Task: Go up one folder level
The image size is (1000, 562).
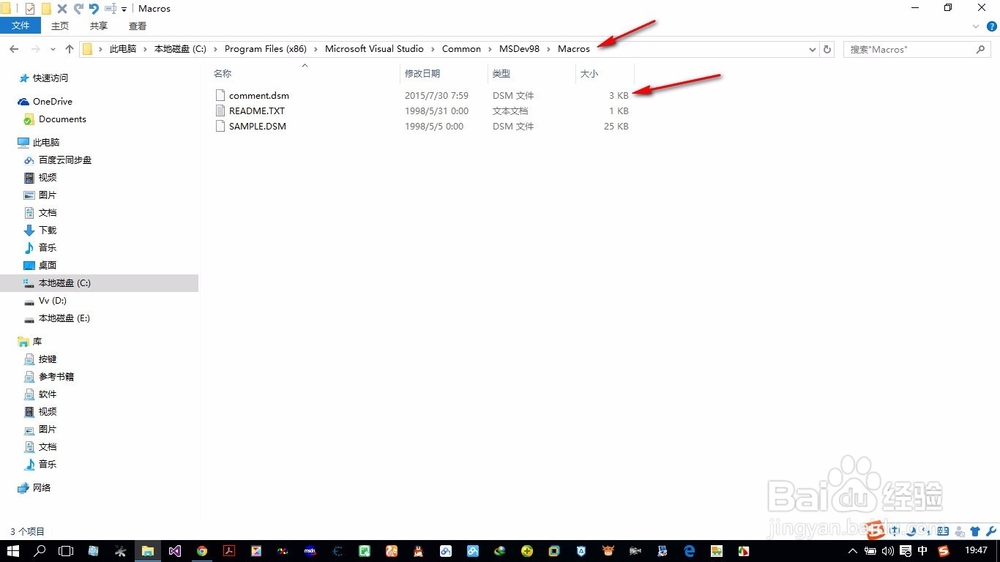Action: 69,49
